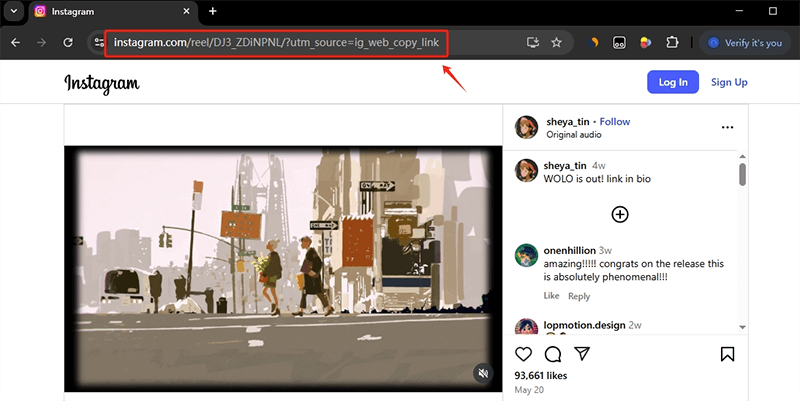View site information icon in address bar
800x401 pixels.
[x=98, y=42]
